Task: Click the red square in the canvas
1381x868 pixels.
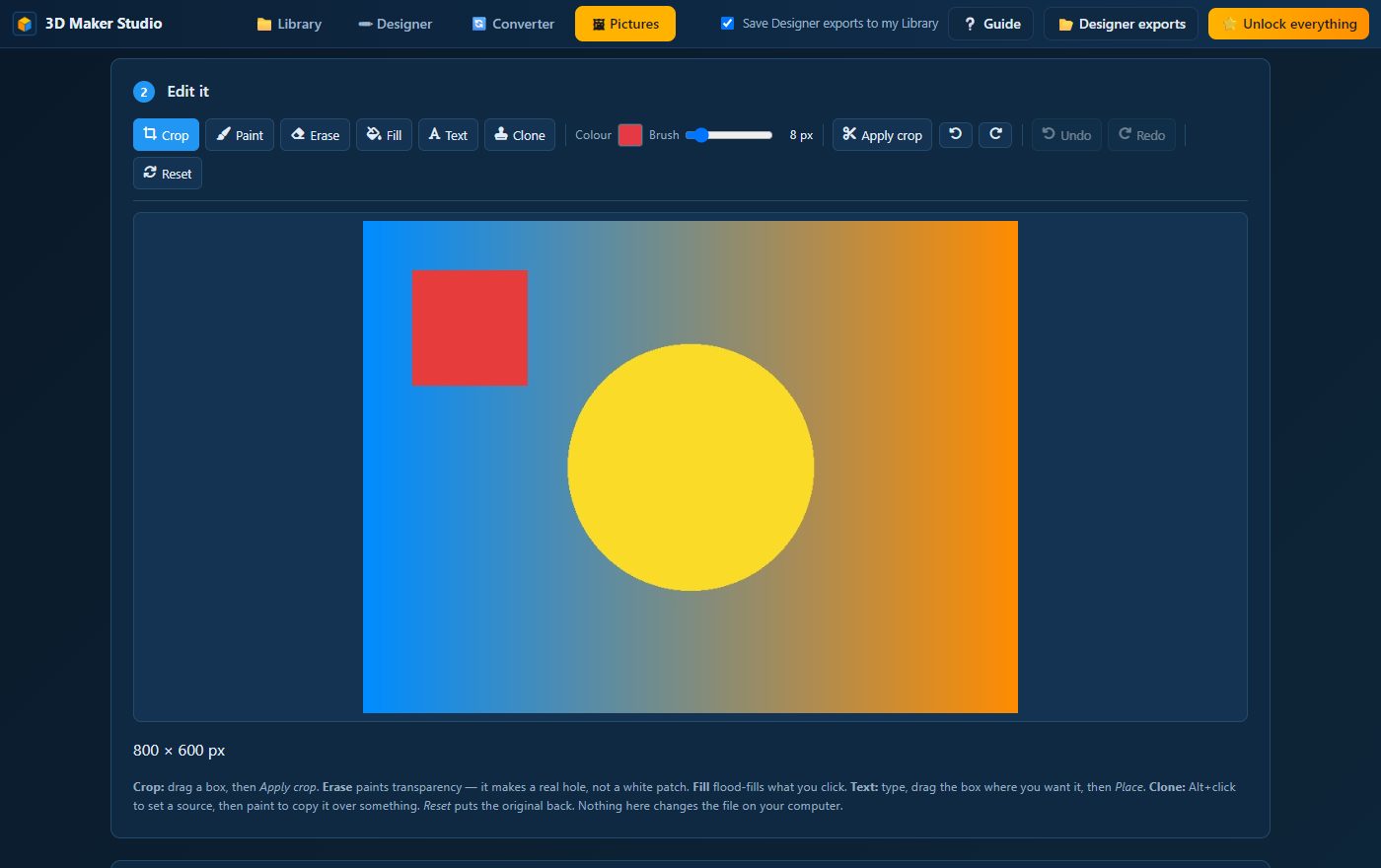Action: [x=470, y=327]
